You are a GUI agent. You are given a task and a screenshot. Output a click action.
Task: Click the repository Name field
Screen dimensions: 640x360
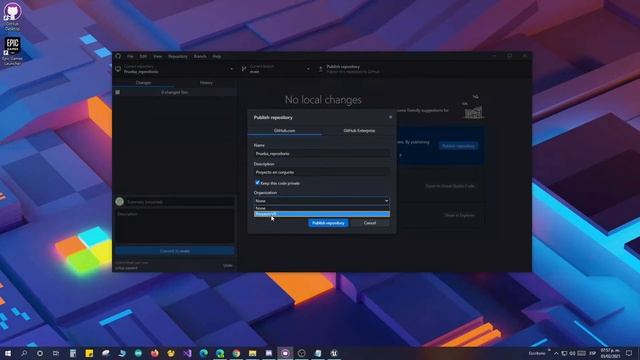[322, 153]
